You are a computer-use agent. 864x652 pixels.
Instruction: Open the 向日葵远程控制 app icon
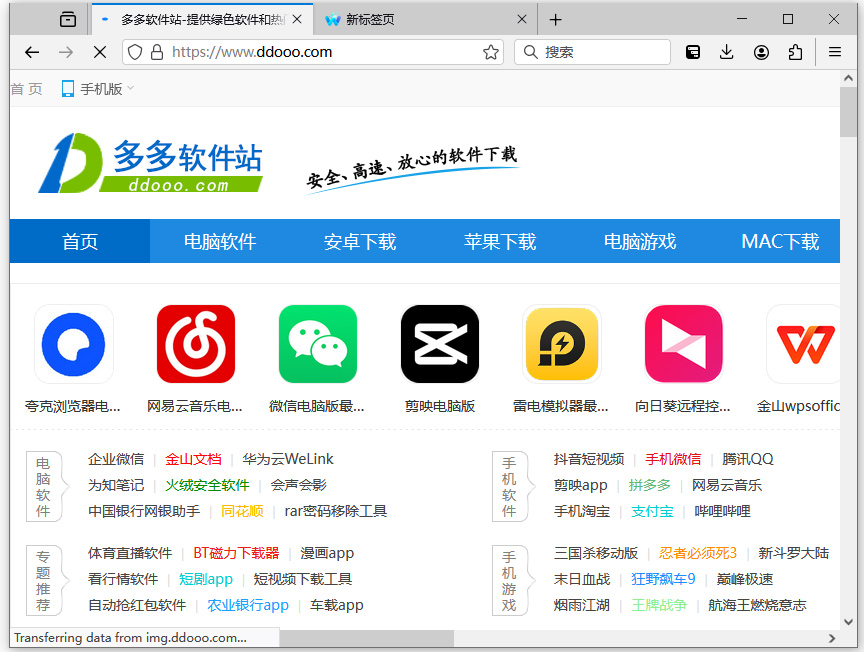(x=684, y=344)
